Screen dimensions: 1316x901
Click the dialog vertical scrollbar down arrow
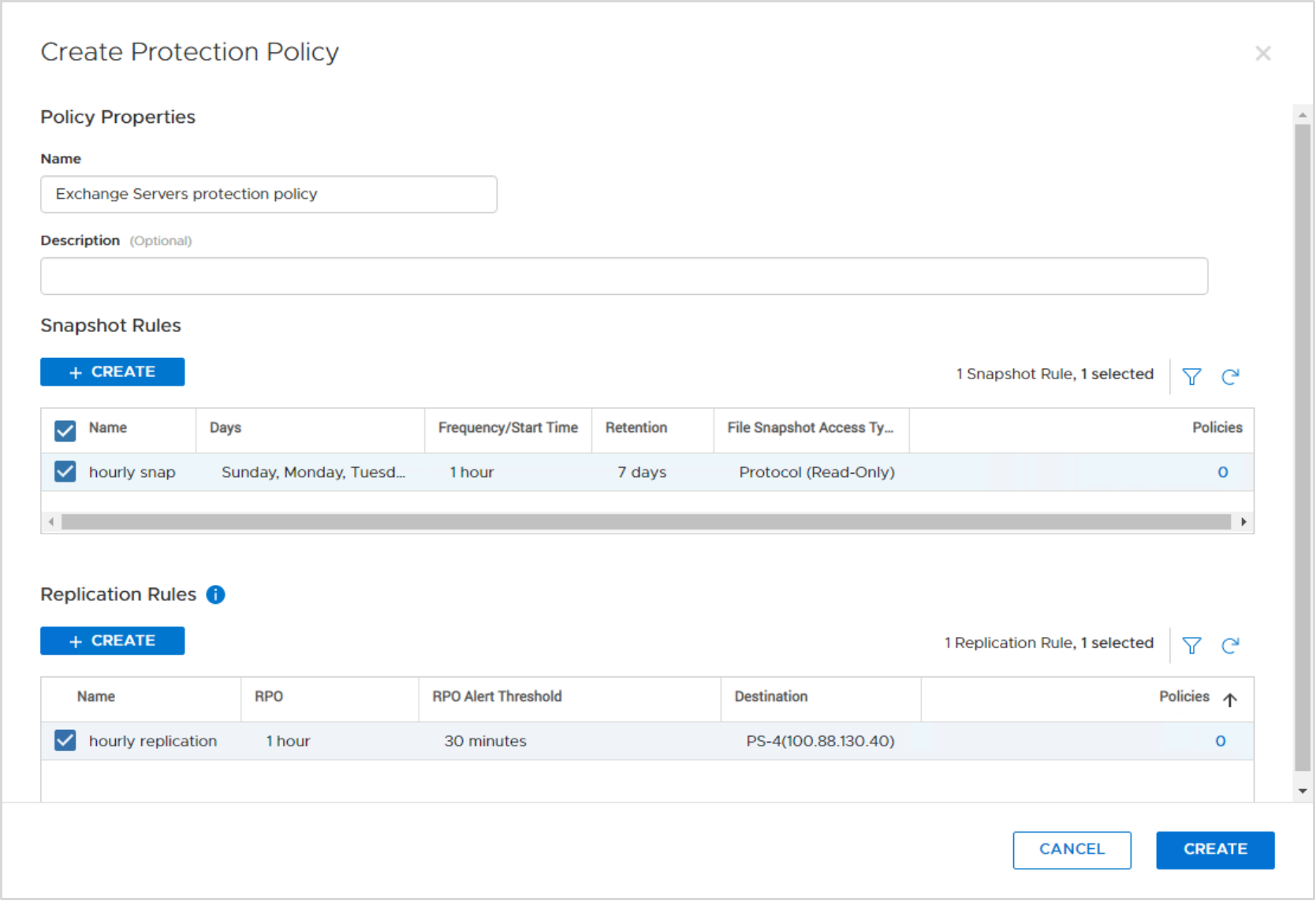pyautogui.click(x=1303, y=791)
